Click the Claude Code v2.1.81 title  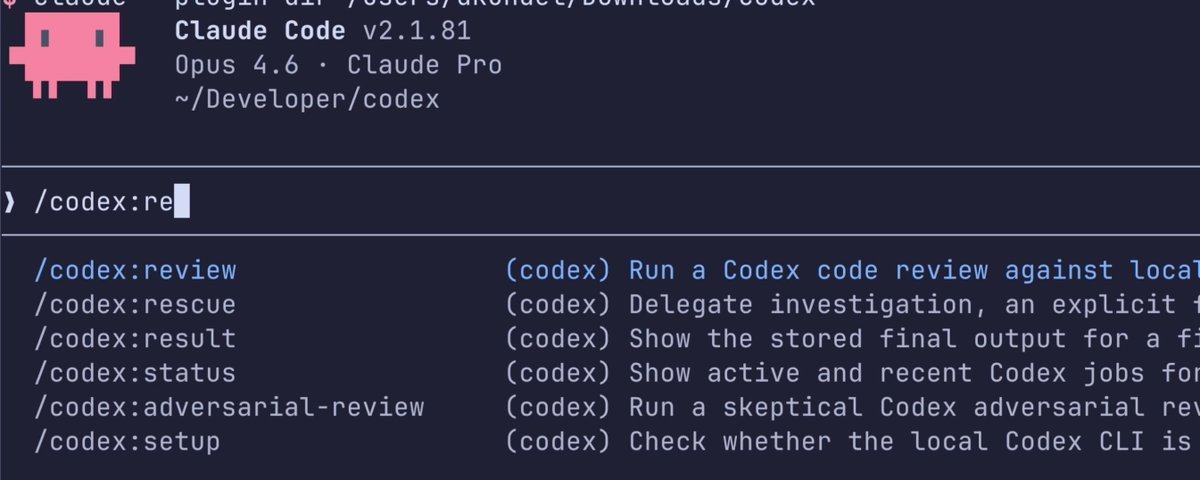[x=322, y=31]
